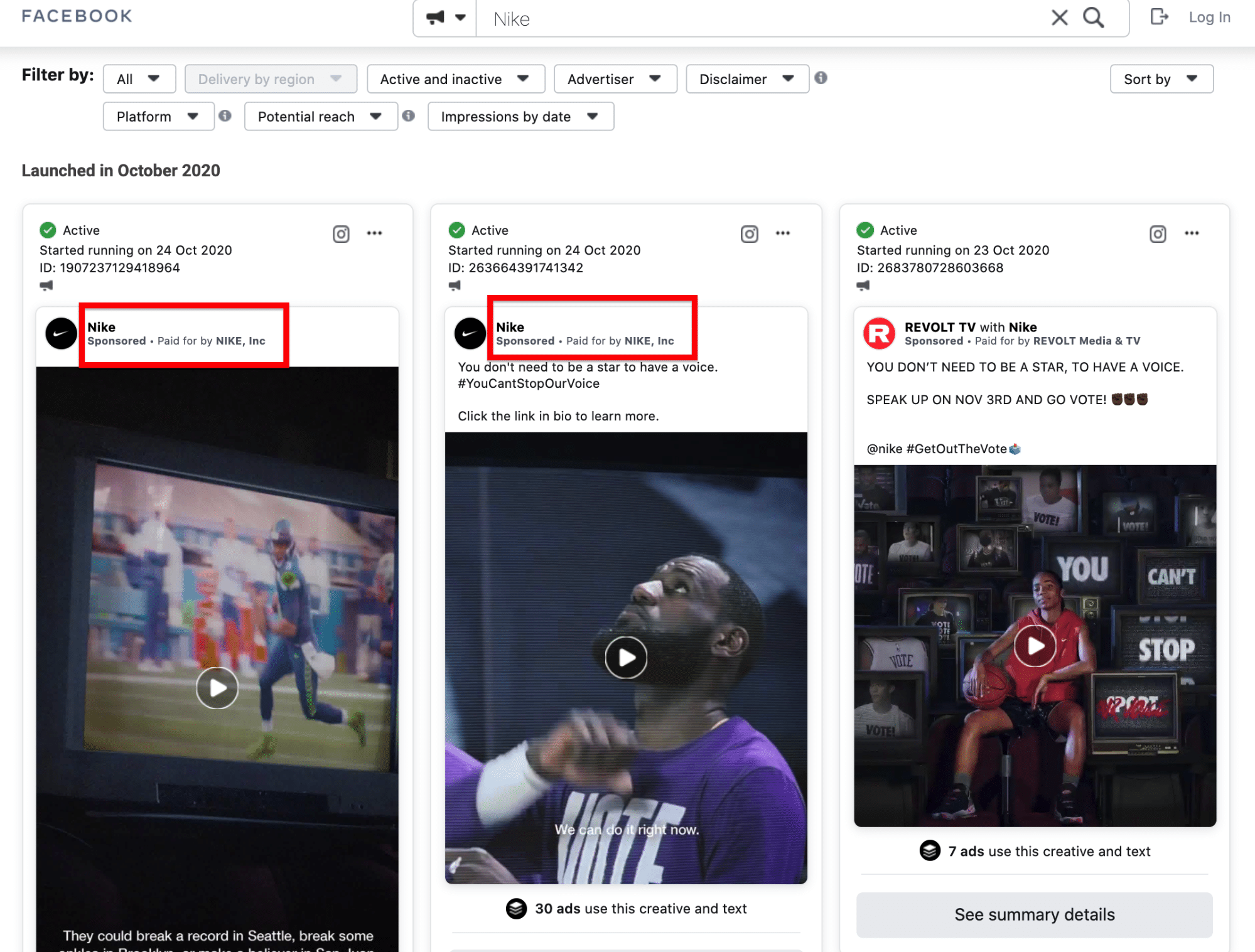Click See summary details button
The width and height of the screenshot is (1255, 952).
[1034, 914]
